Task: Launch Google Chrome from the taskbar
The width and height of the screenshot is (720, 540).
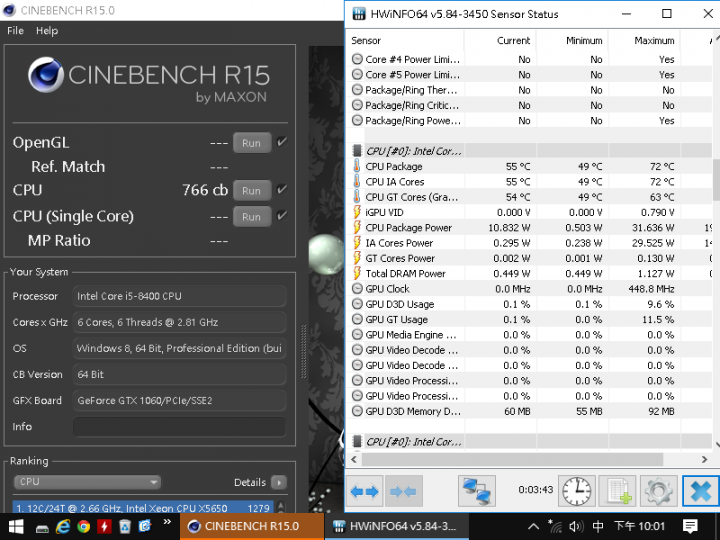Action: pyautogui.click(x=83, y=526)
